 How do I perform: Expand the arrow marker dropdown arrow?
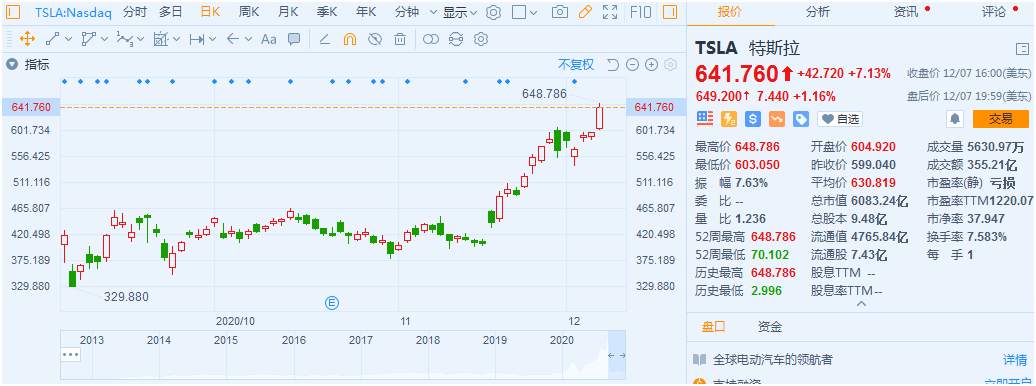[x=248, y=39]
